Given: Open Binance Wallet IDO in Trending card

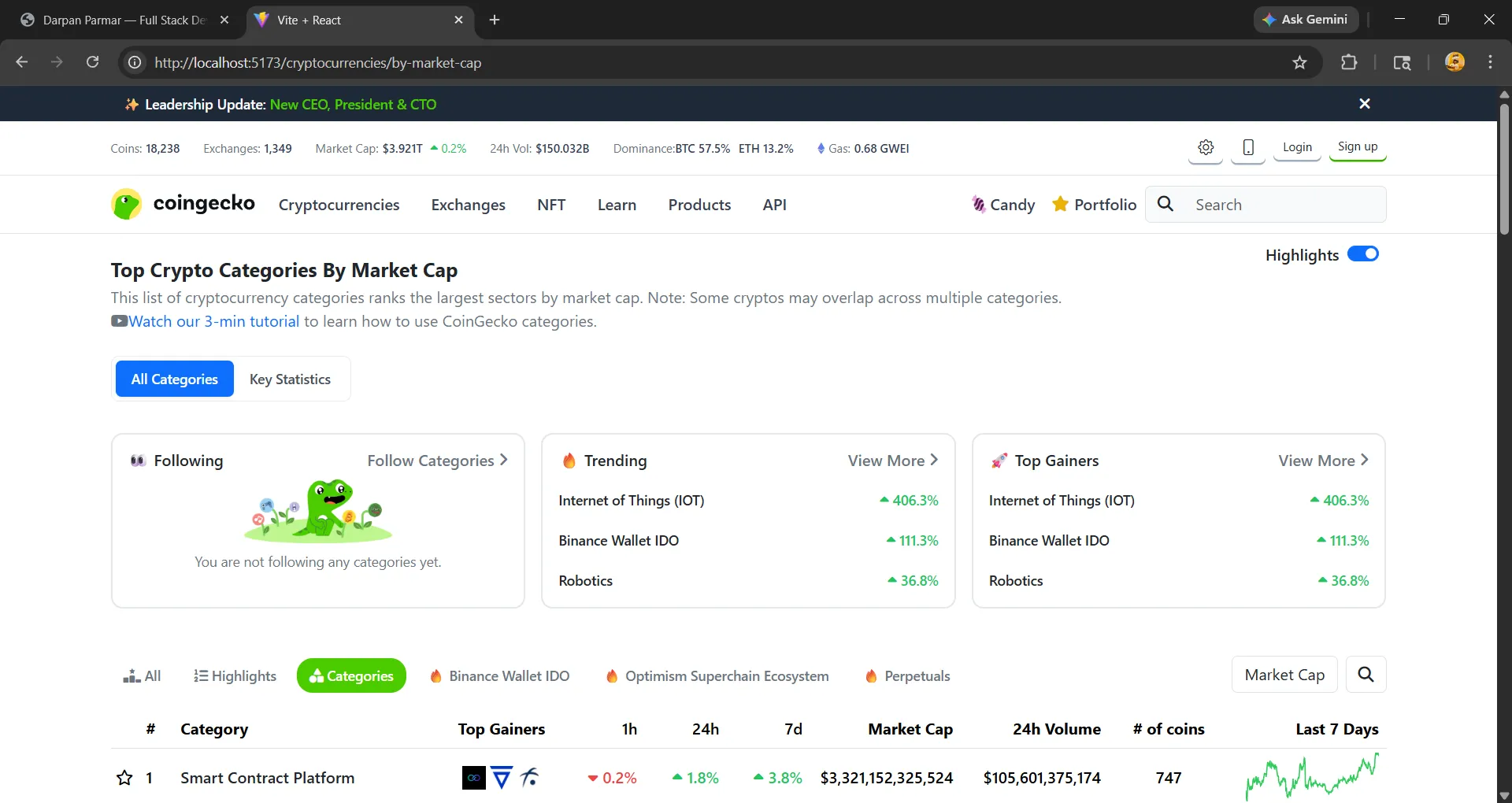Looking at the screenshot, I should (619, 540).
